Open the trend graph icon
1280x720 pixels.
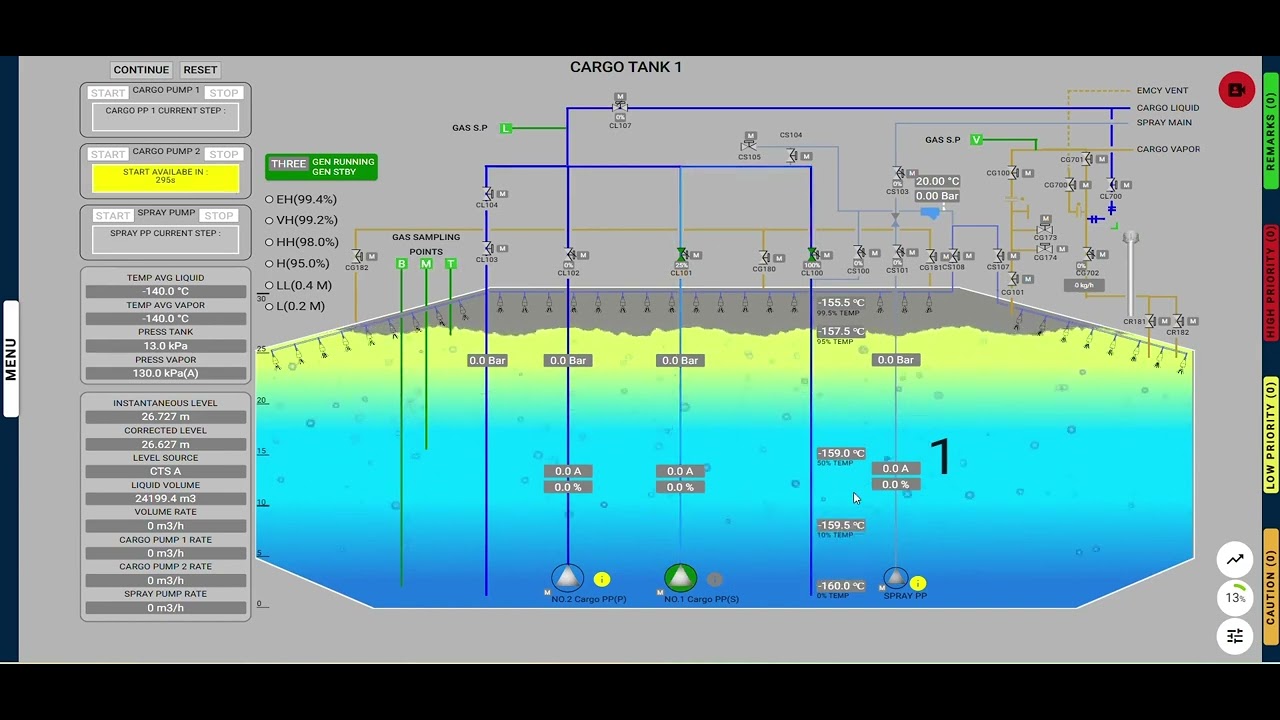tap(1235, 560)
